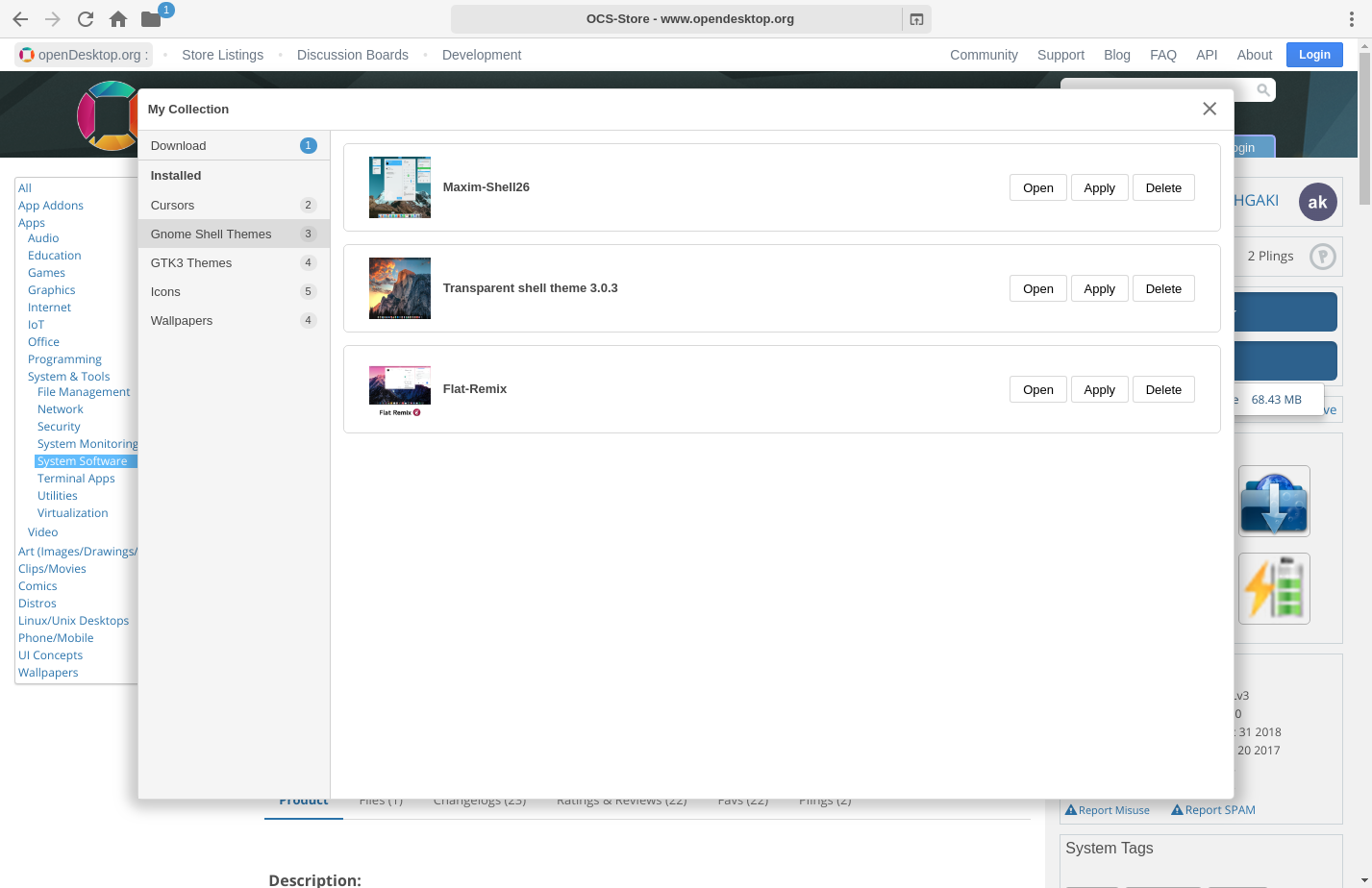Delete the Maxim-Shell26 theme
This screenshot has width=1372, height=888.
(1163, 187)
